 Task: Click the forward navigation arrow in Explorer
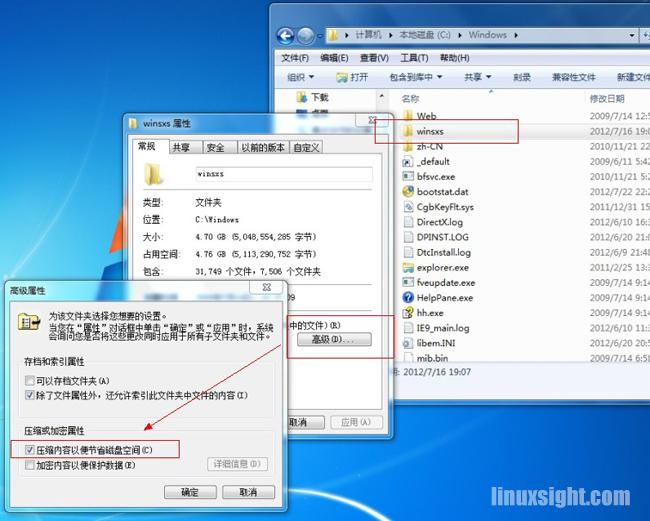tap(306, 36)
